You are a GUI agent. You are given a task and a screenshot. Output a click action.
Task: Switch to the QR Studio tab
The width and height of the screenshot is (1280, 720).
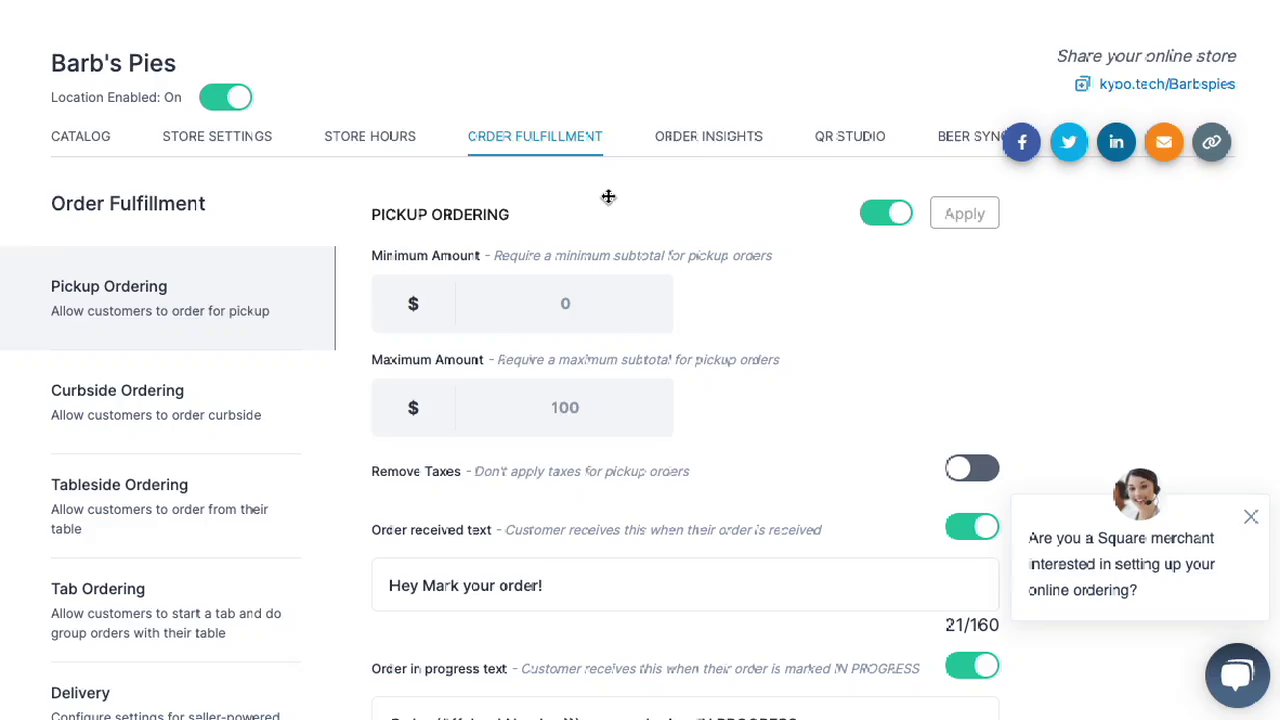pyautogui.click(x=850, y=136)
